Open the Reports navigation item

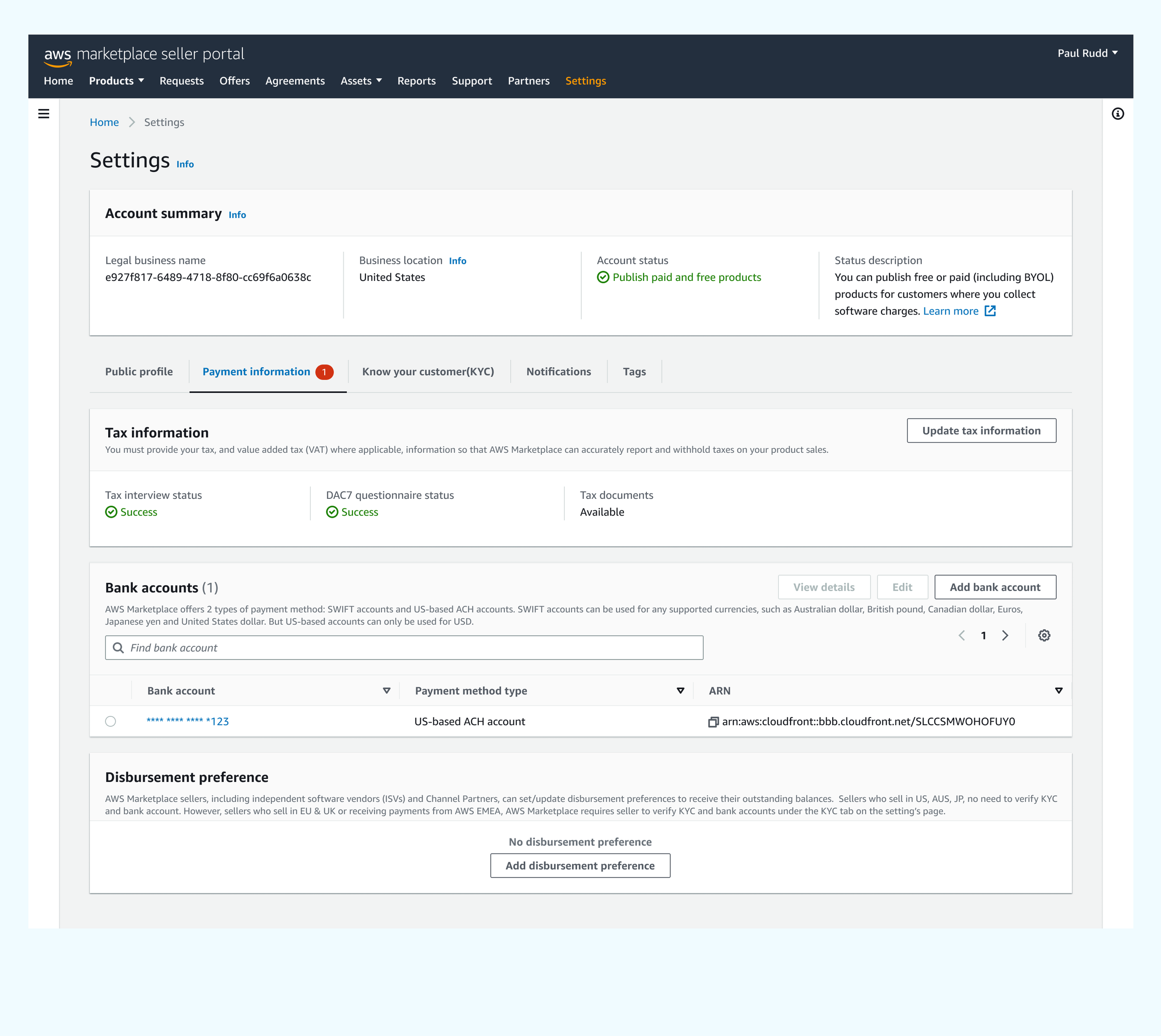coord(417,81)
